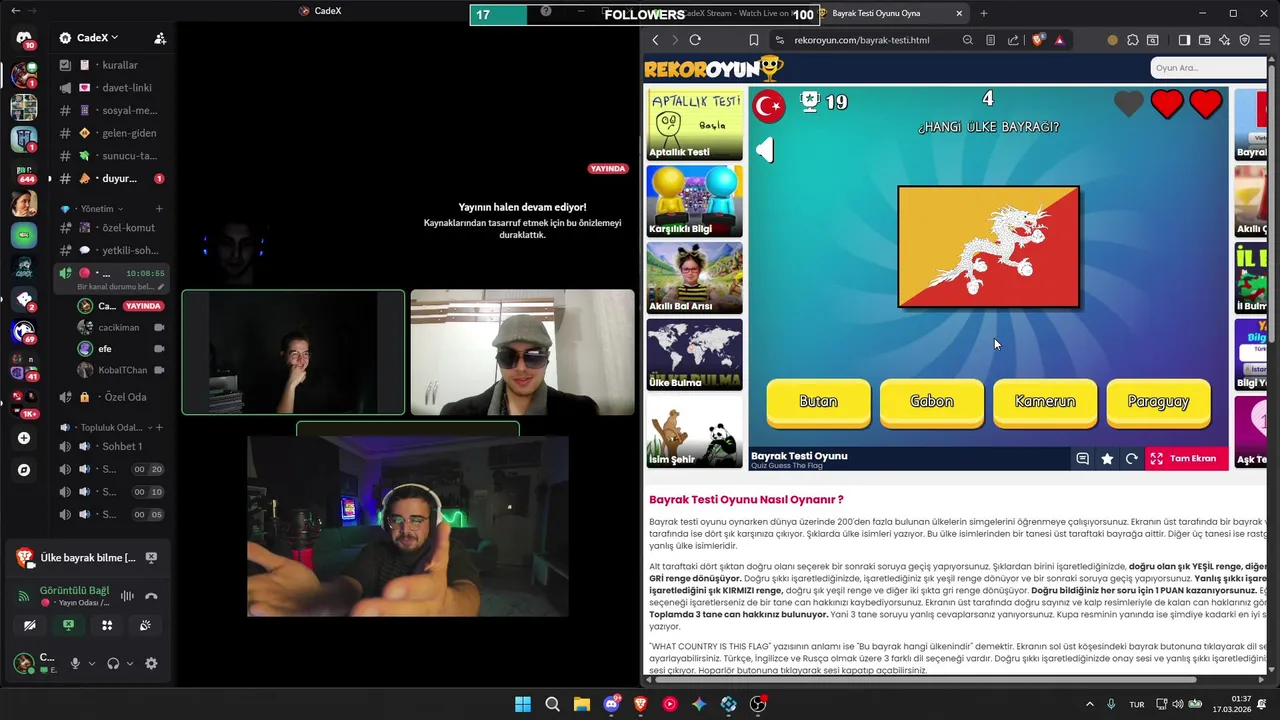
Task: Click the REKOROYUN site logo
Action: pyautogui.click(x=714, y=68)
